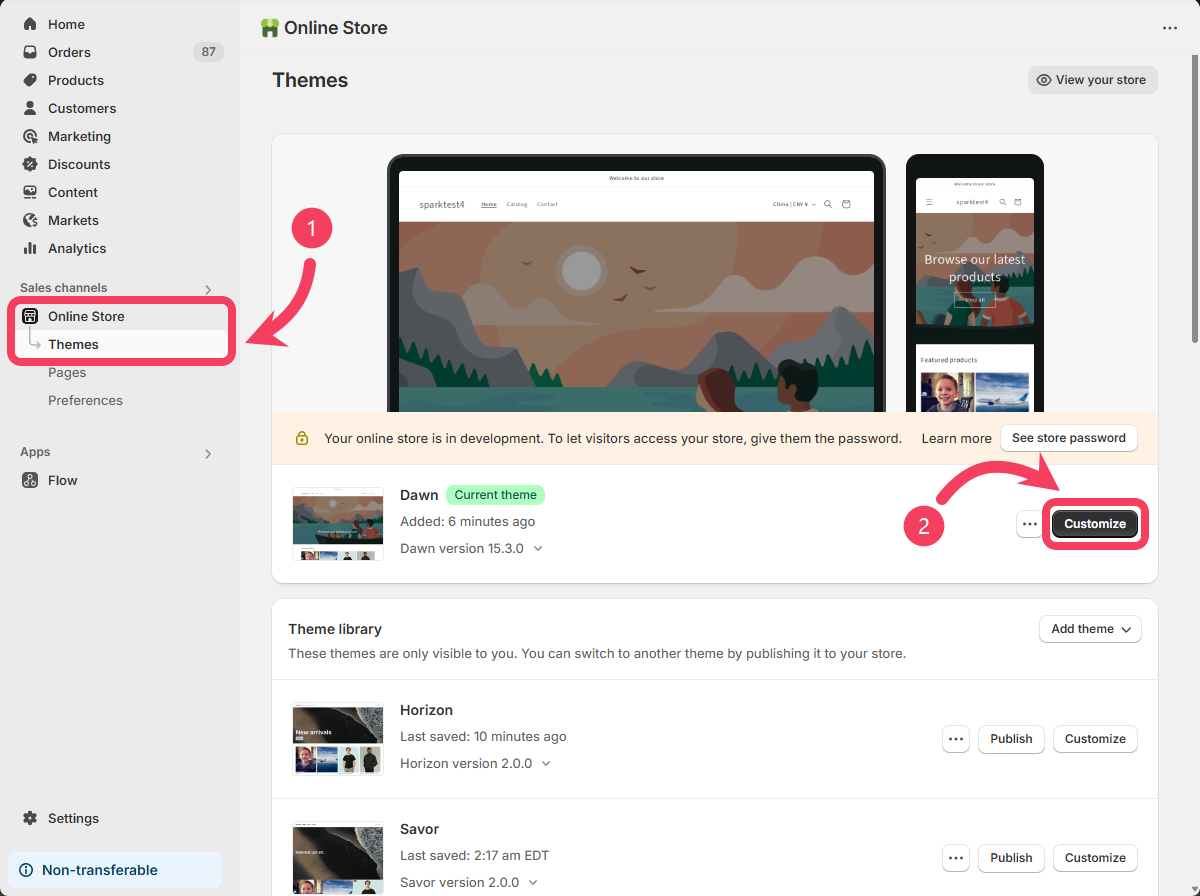Click the padlock icon in development banner
This screenshot has width=1200, height=896.
[301, 438]
